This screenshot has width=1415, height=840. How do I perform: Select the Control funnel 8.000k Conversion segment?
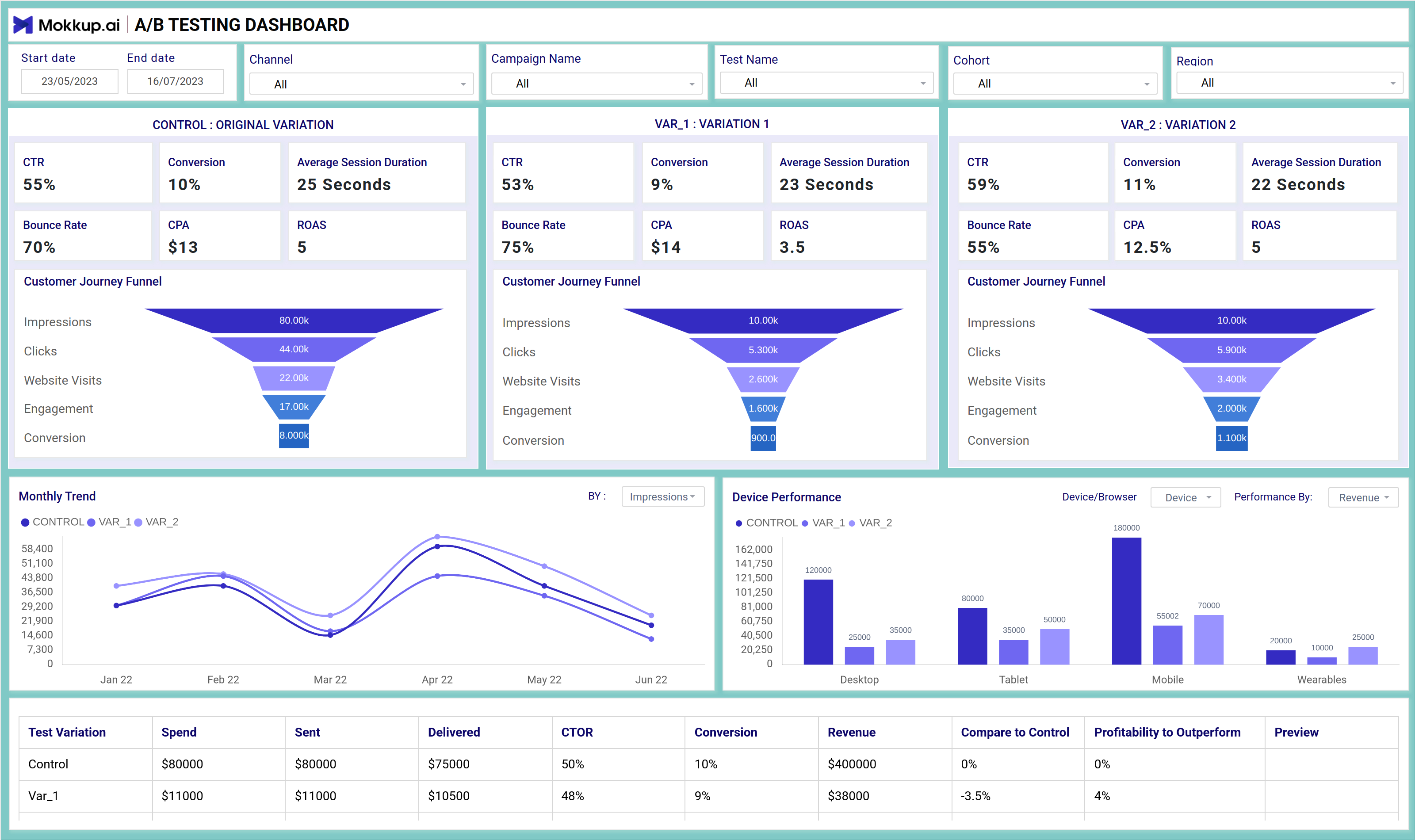coord(294,435)
